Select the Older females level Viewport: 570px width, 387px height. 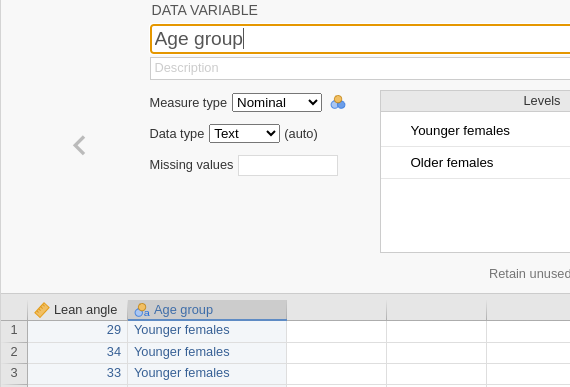475,162
